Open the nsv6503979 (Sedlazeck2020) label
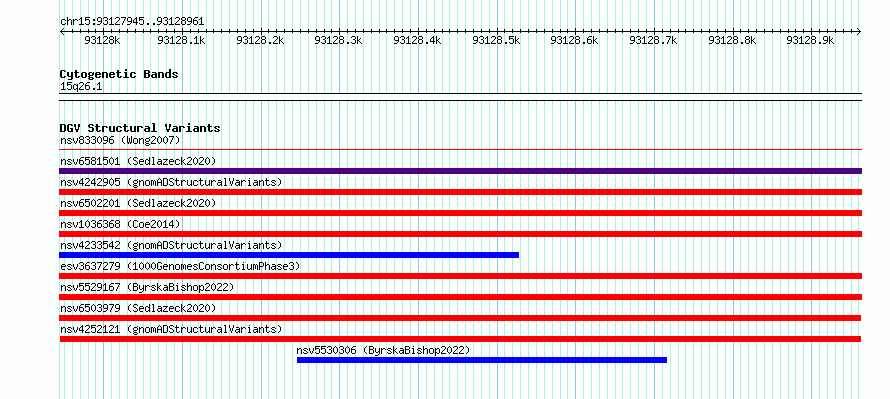 pyautogui.click(x=138, y=308)
